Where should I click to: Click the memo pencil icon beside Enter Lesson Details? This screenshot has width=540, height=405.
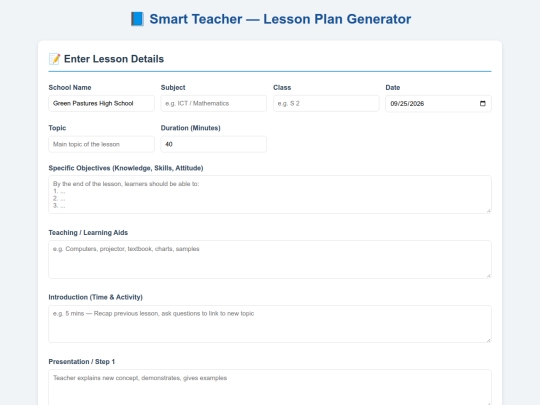[x=54, y=59]
